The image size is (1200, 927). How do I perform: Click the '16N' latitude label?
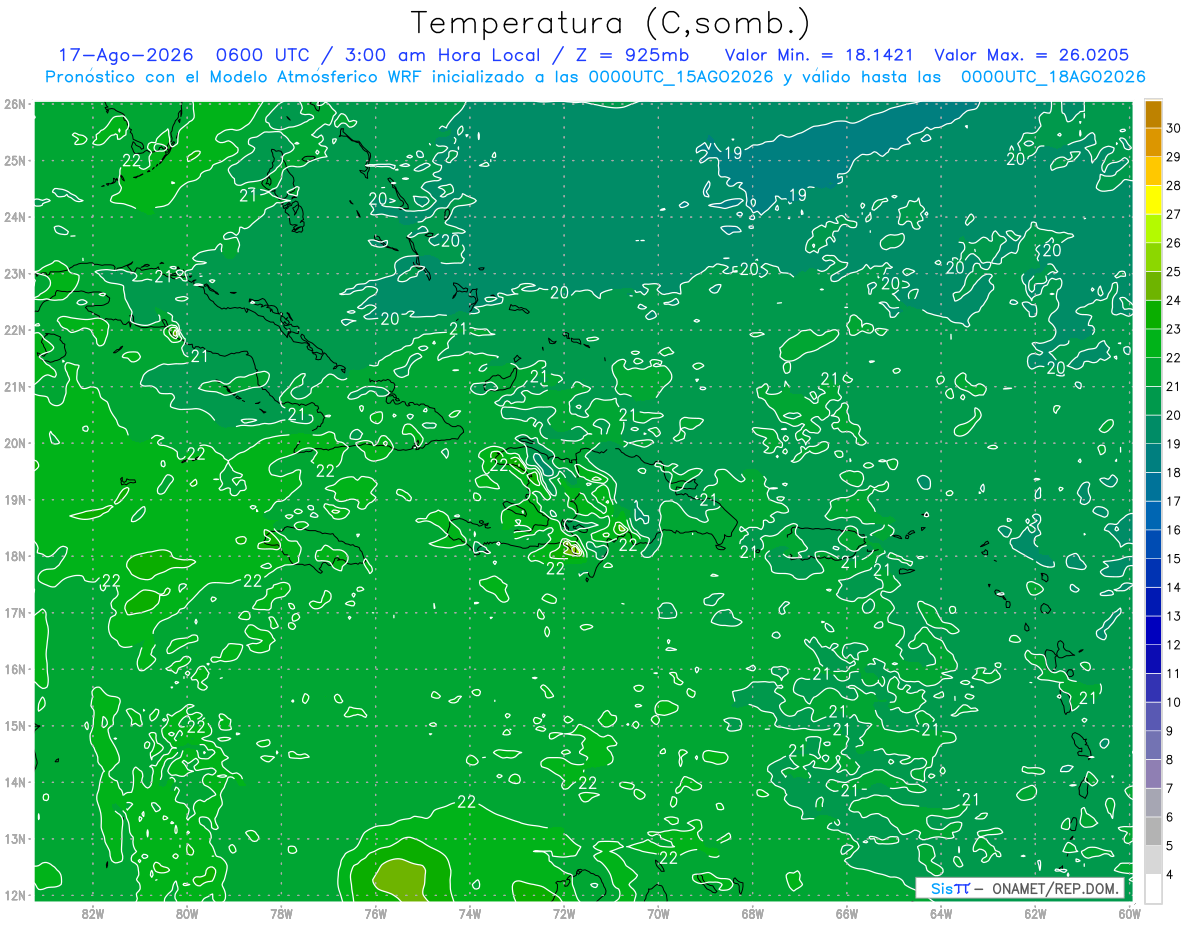[x=14, y=669]
